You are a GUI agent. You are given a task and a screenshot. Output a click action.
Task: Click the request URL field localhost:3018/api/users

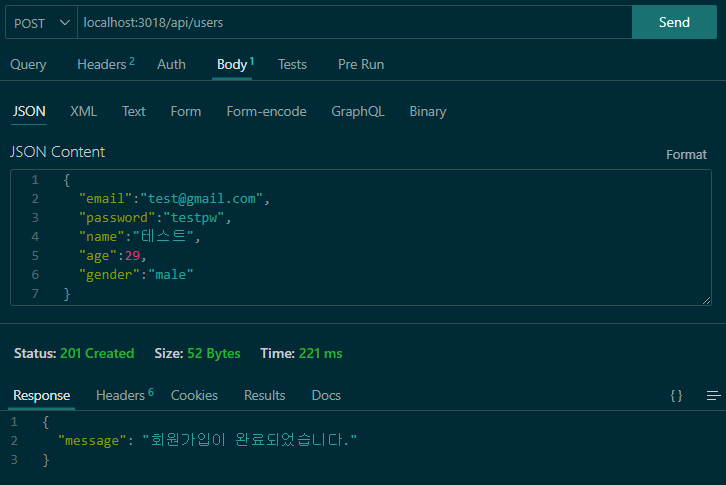tap(355, 22)
